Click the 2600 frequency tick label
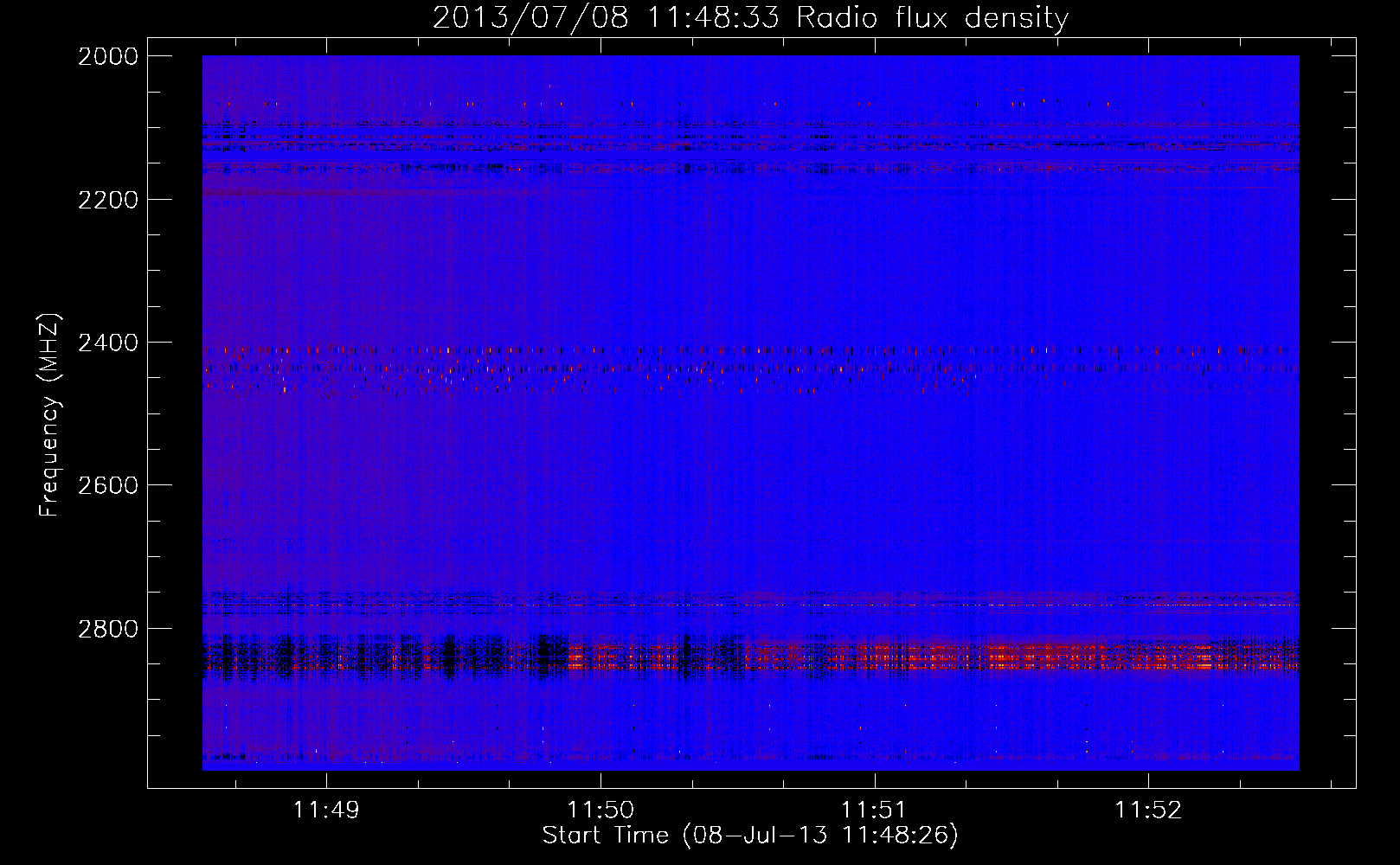Screen dimensions: 1400x865 click(108, 485)
